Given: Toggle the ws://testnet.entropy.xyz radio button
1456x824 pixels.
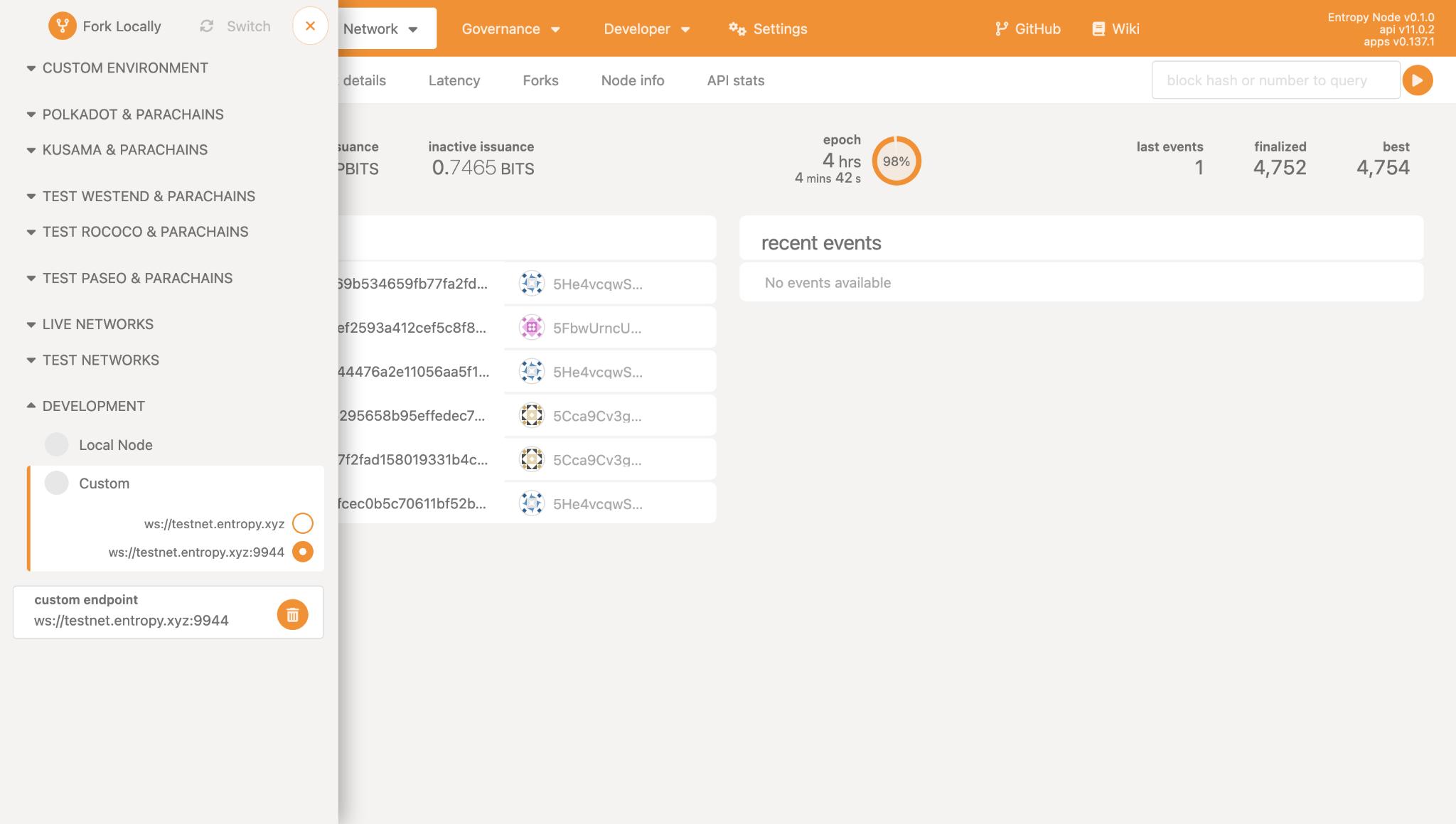Looking at the screenshot, I should [x=303, y=523].
